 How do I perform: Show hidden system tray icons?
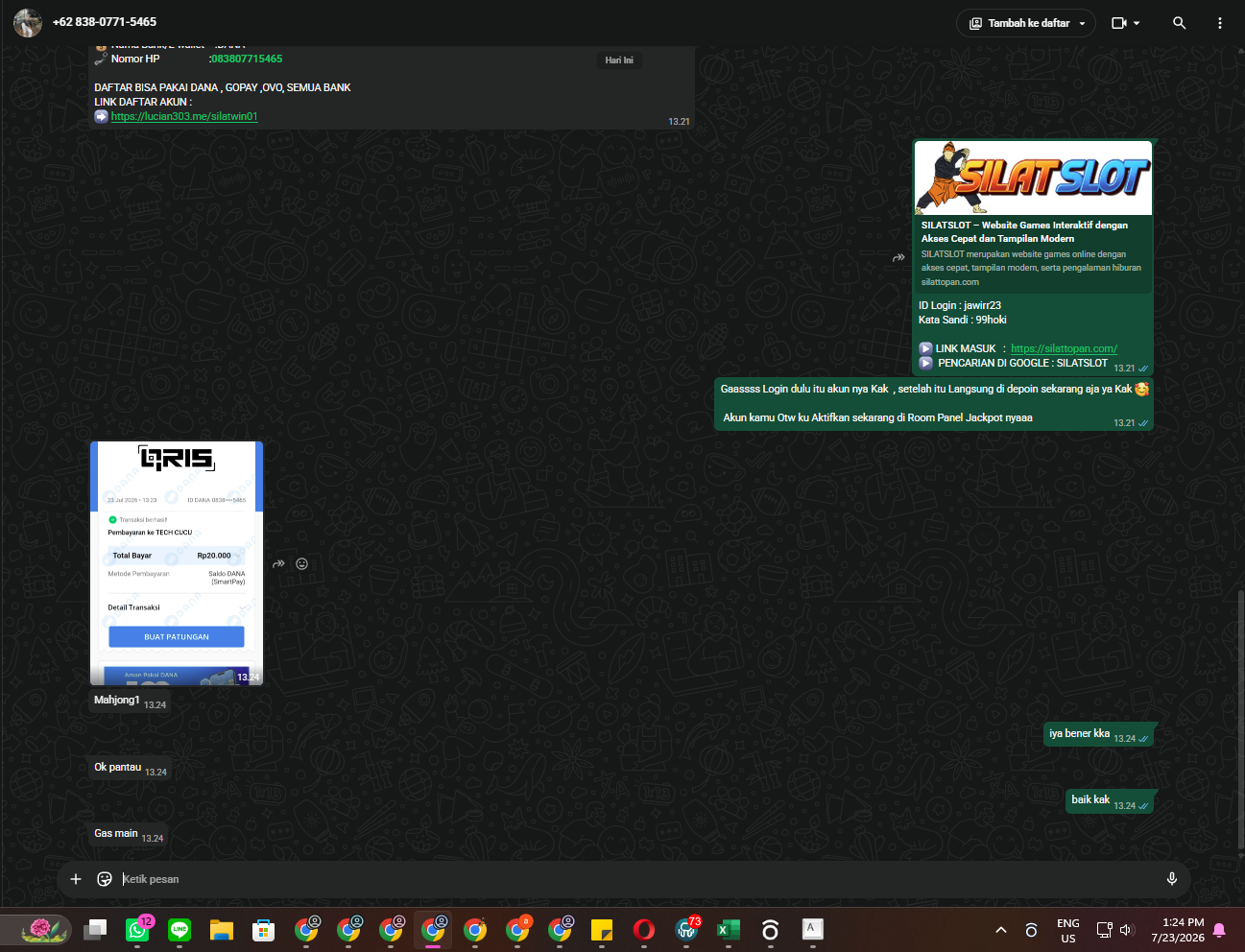tap(1001, 930)
